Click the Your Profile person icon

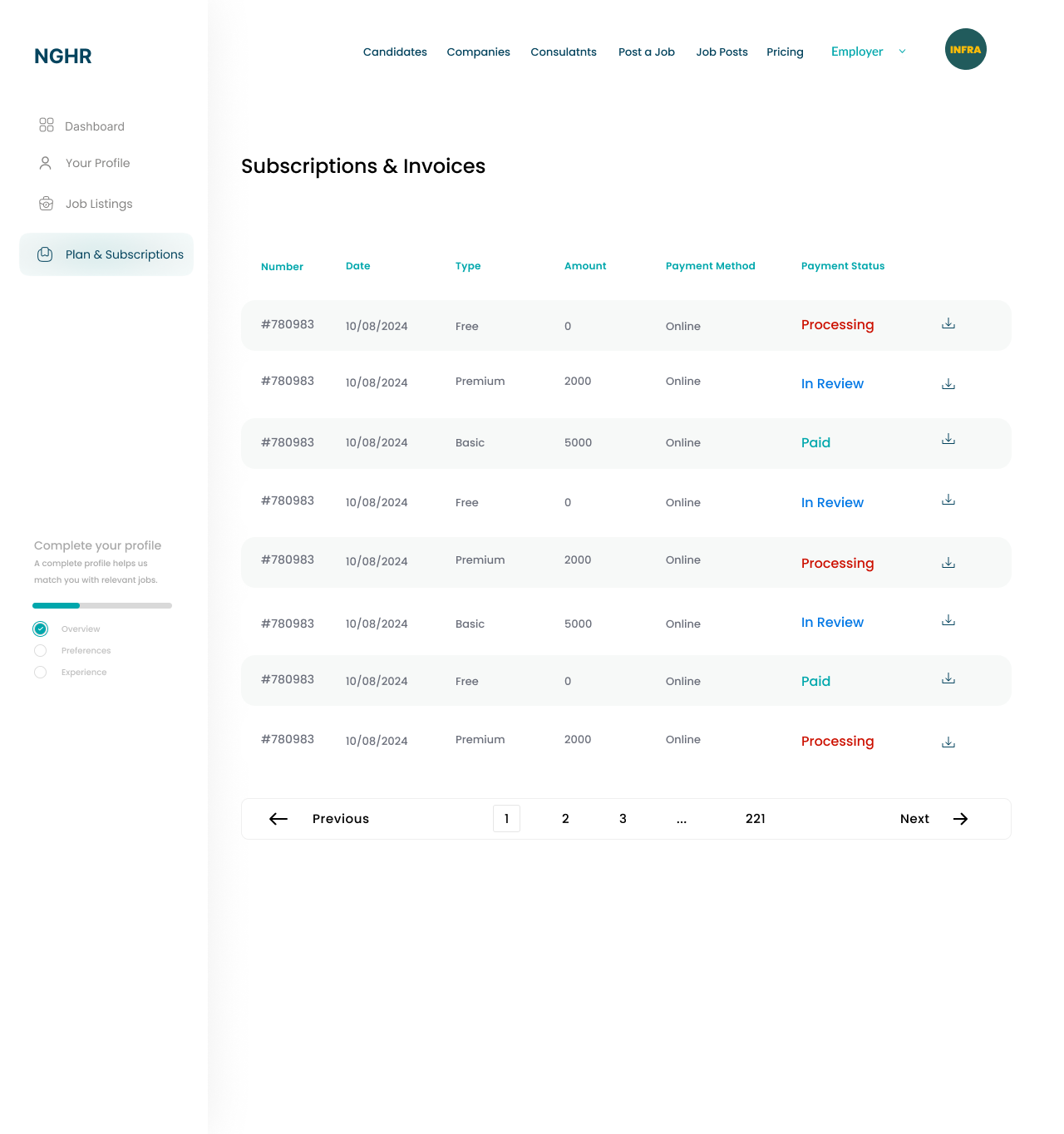[46, 163]
